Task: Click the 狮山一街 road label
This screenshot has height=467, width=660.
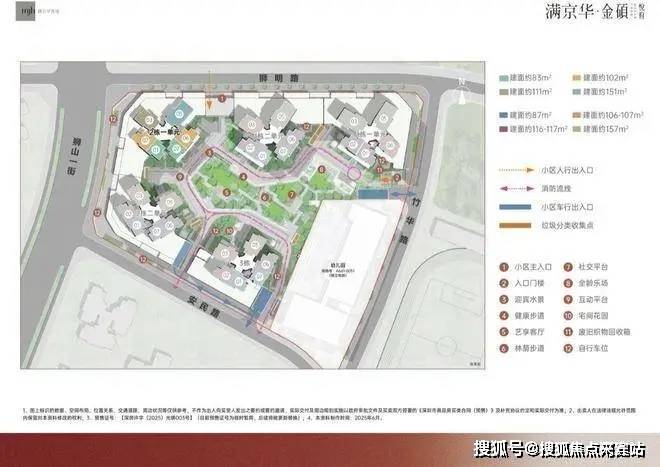Action: (74, 157)
